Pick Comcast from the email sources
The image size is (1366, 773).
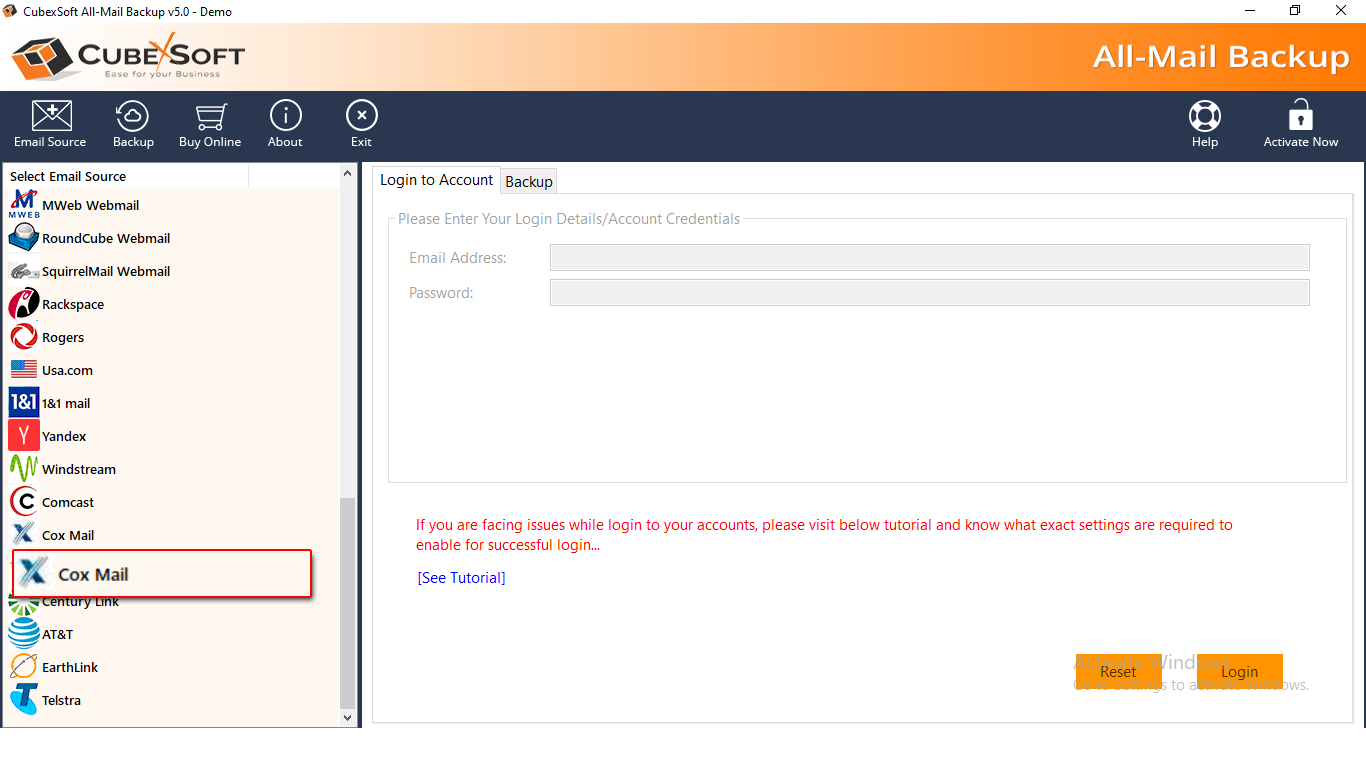68,502
